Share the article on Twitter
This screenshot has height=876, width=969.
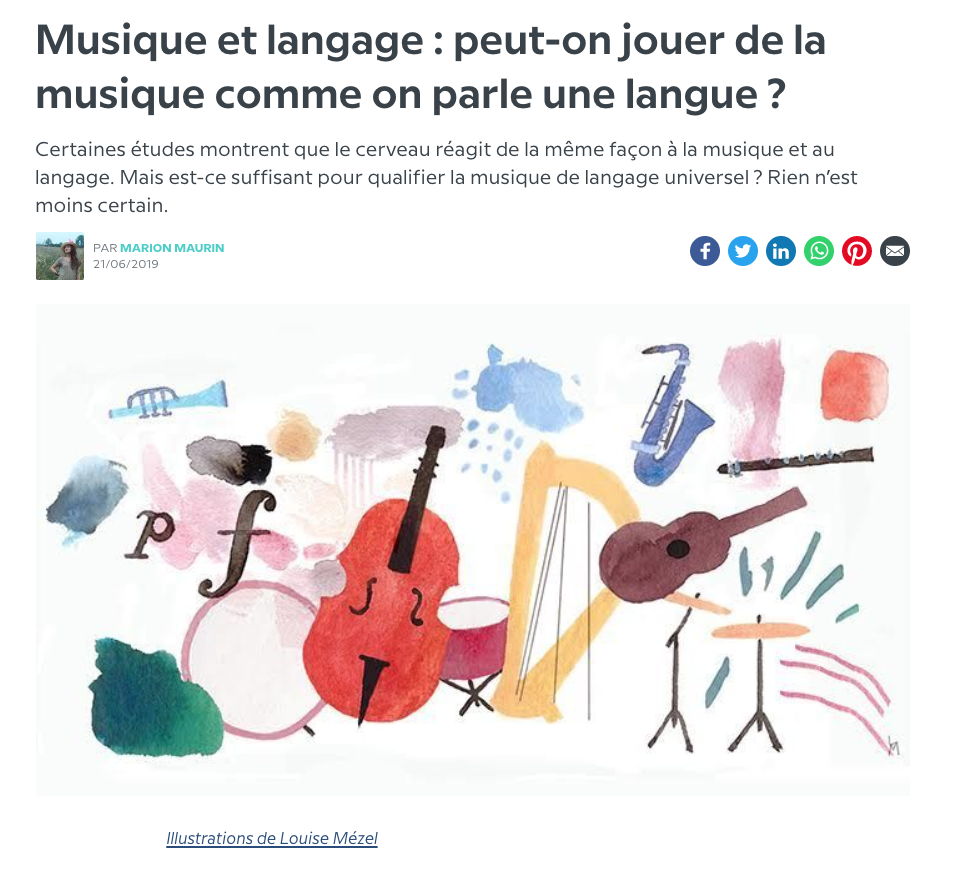742,251
